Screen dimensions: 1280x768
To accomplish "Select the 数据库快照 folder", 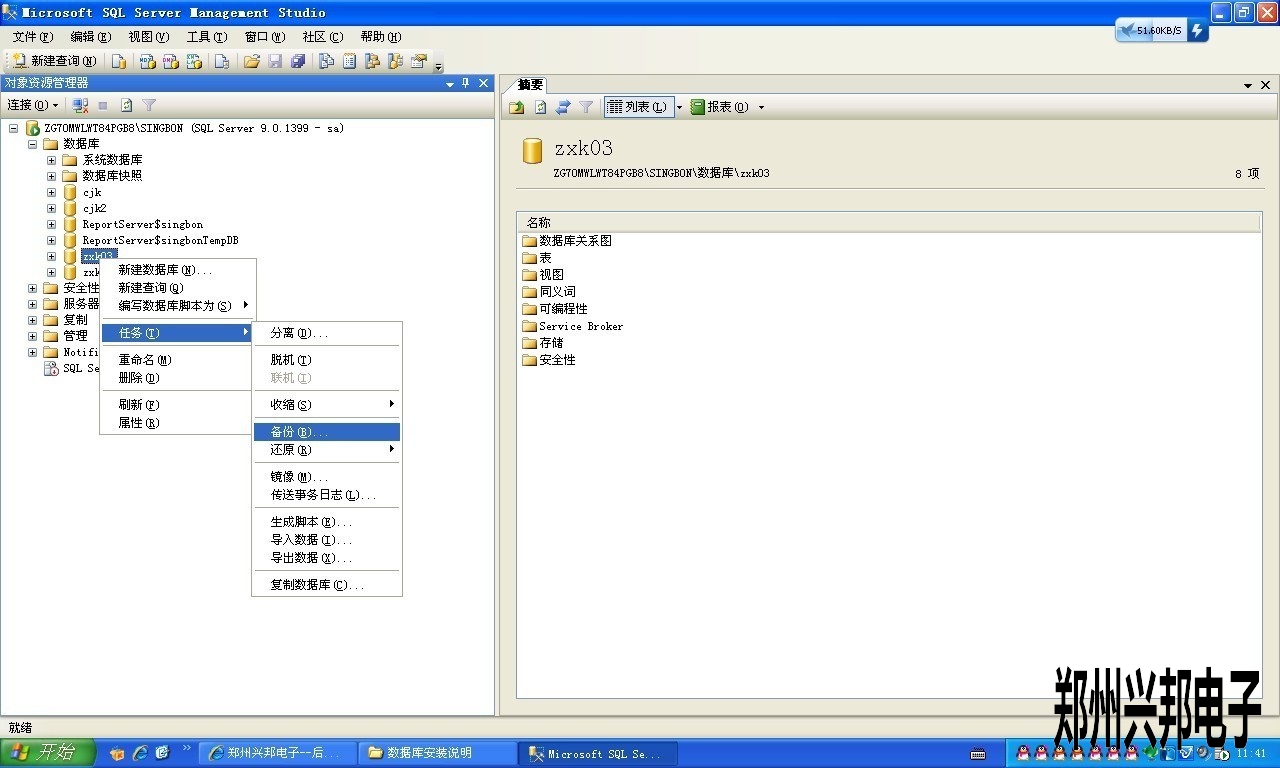I will (112, 176).
